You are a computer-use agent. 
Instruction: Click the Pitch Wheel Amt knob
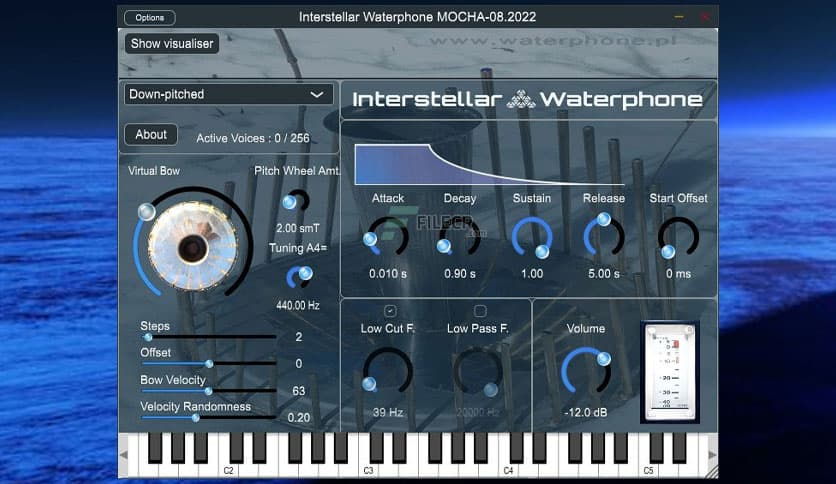pos(296,201)
